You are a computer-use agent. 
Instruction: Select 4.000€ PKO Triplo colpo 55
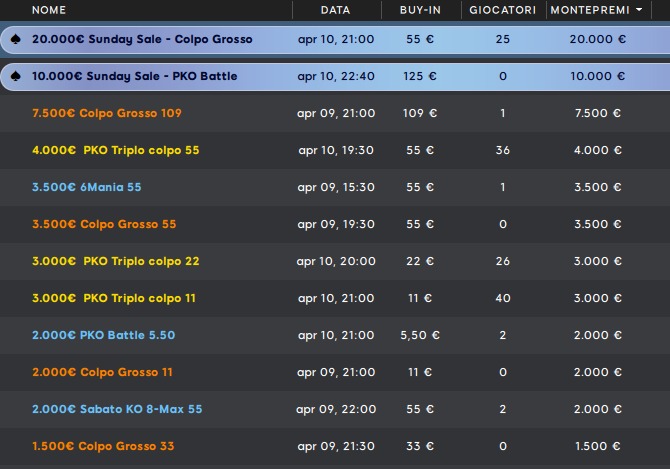[x=335, y=150]
